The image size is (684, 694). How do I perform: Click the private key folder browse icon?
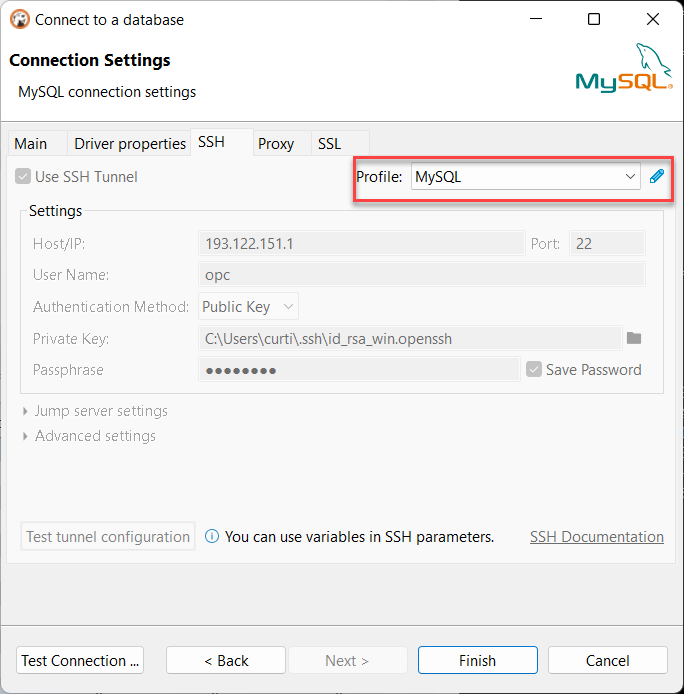coord(634,338)
